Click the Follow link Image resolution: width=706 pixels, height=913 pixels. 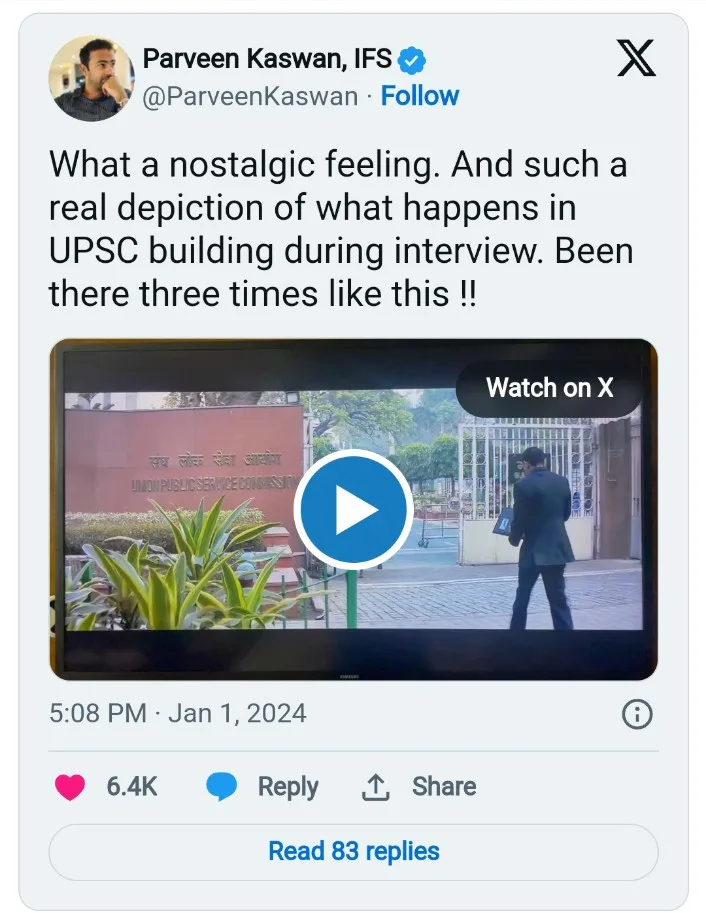coord(420,96)
